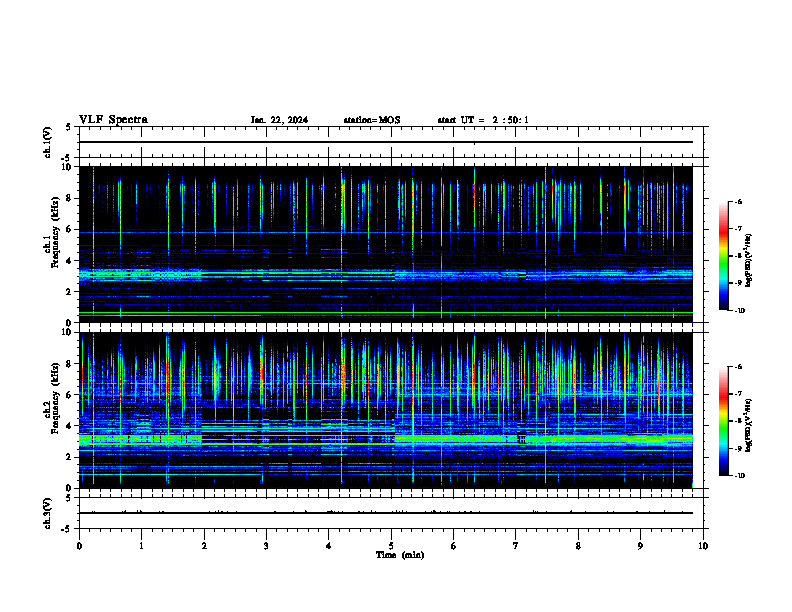Click the log(PSD) label beside ch.2 color scale
792x612 pixels.
click(749, 425)
